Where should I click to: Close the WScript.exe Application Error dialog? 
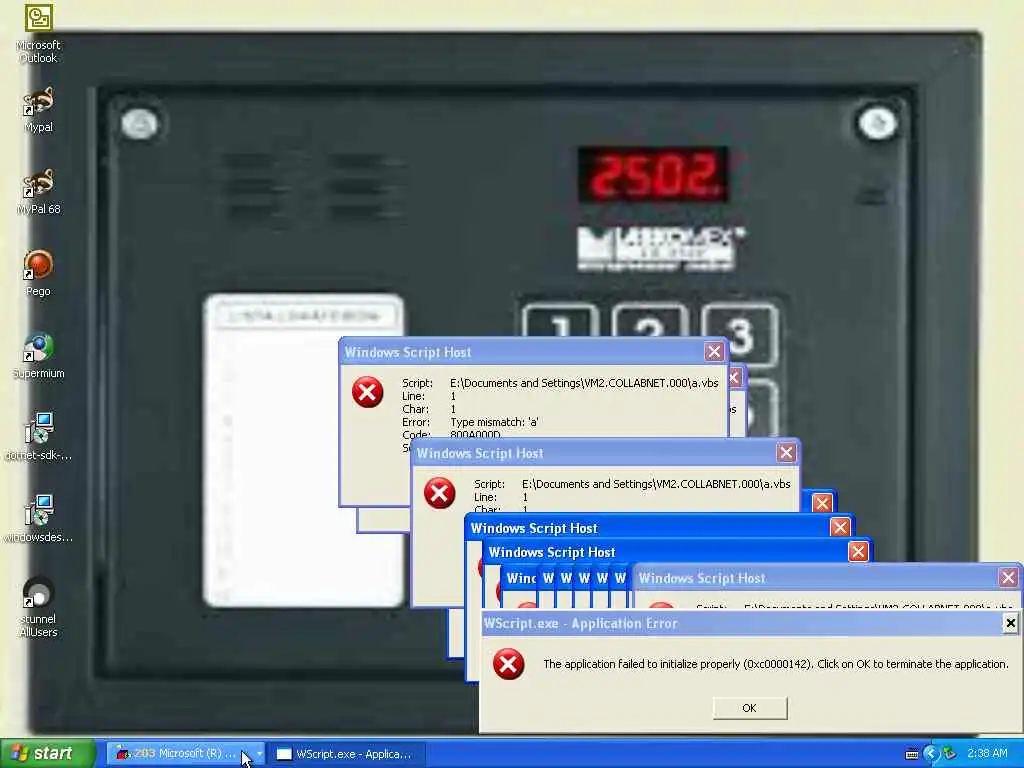click(x=1010, y=624)
